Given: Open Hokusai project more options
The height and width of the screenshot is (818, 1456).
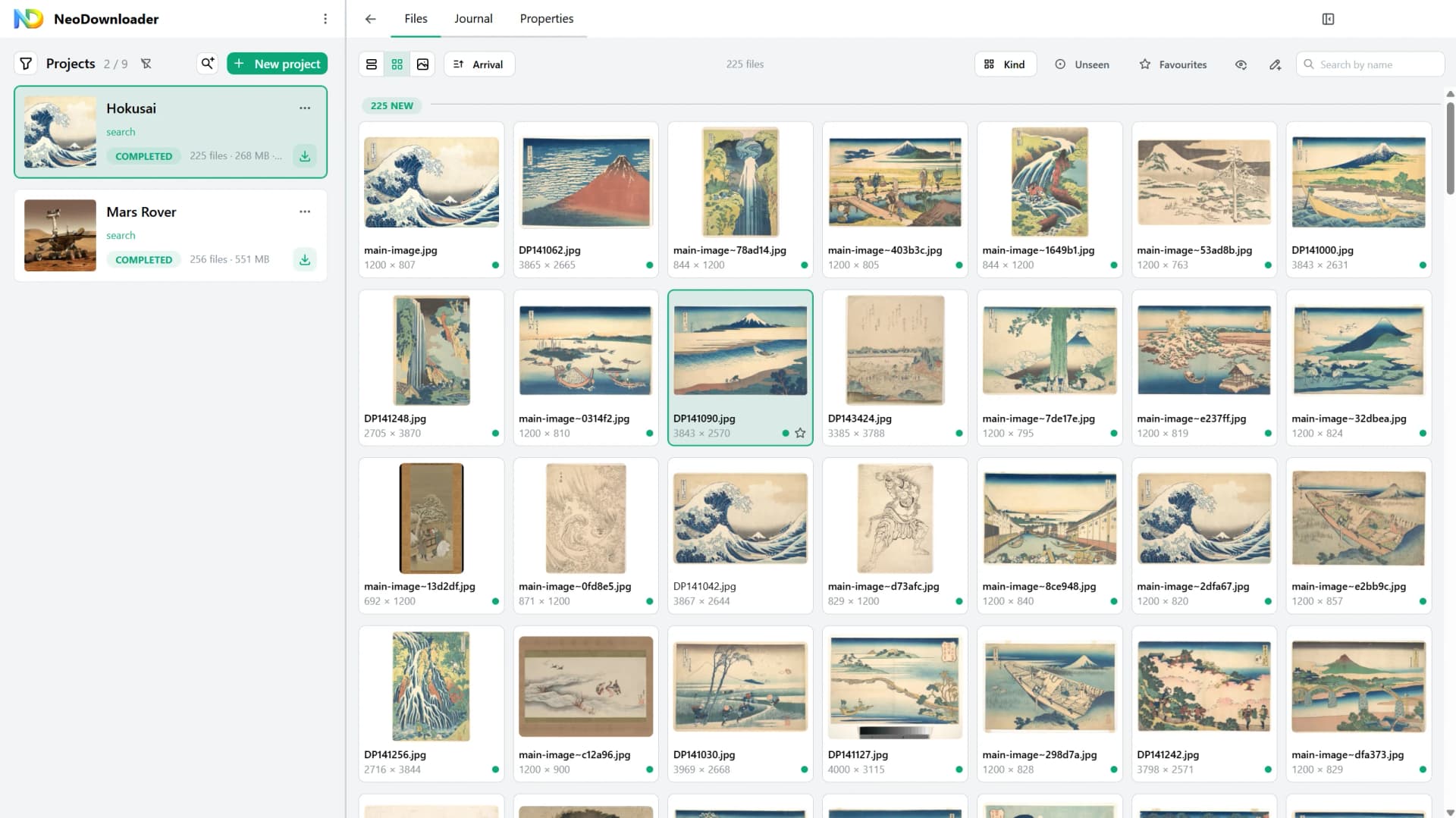Looking at the screenshot, I should click(x=305, y=108).
